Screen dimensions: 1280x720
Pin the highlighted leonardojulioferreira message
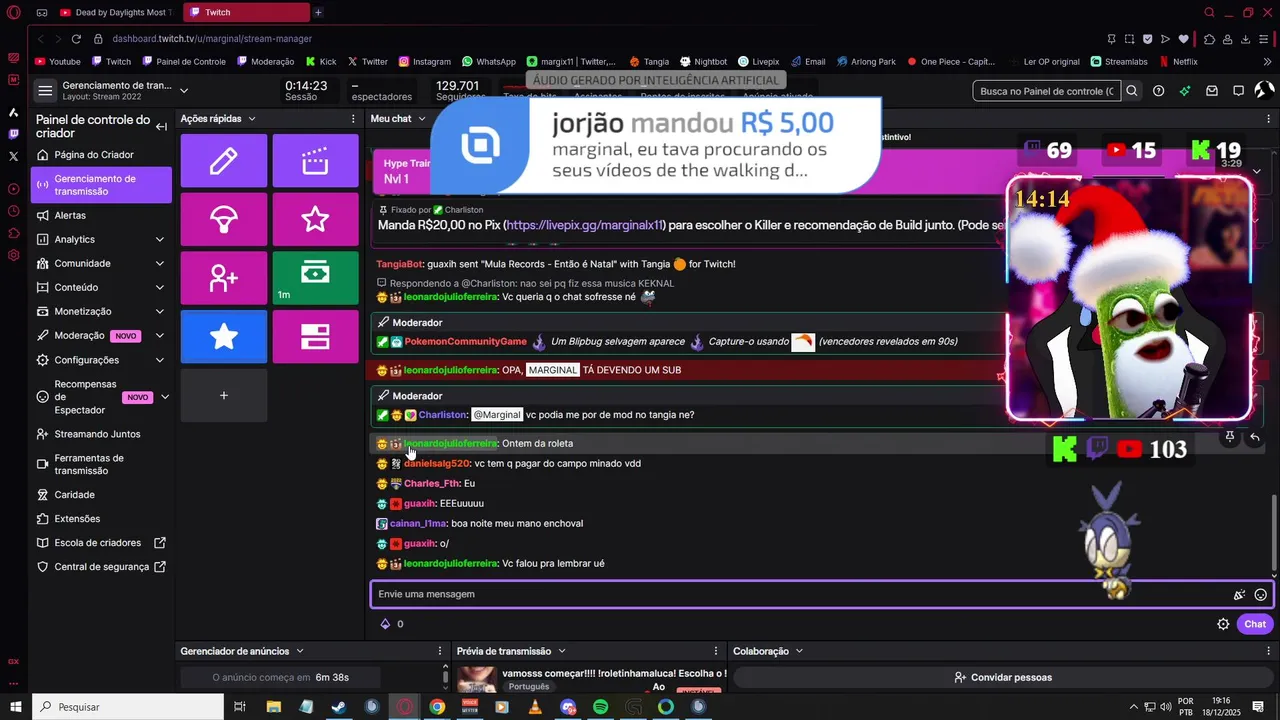1230,437
